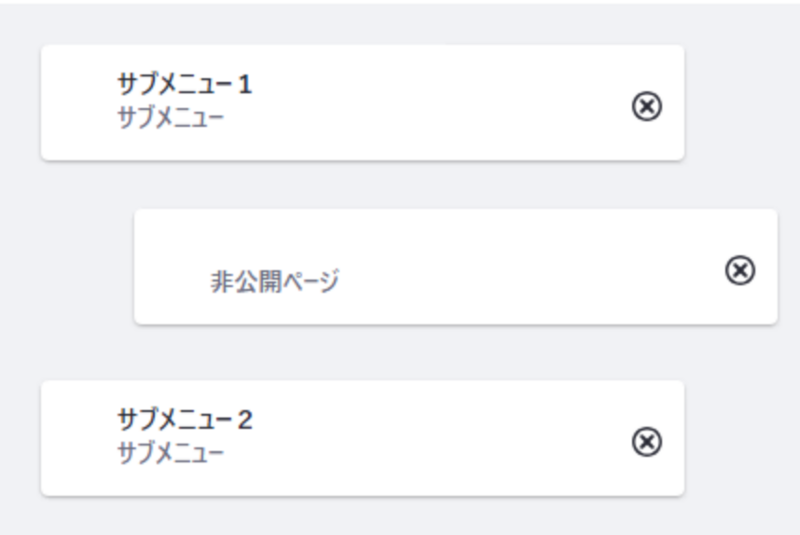Click the middle of the first card between title and X
This screenshot has width=800, height=535.
point(430,102)
